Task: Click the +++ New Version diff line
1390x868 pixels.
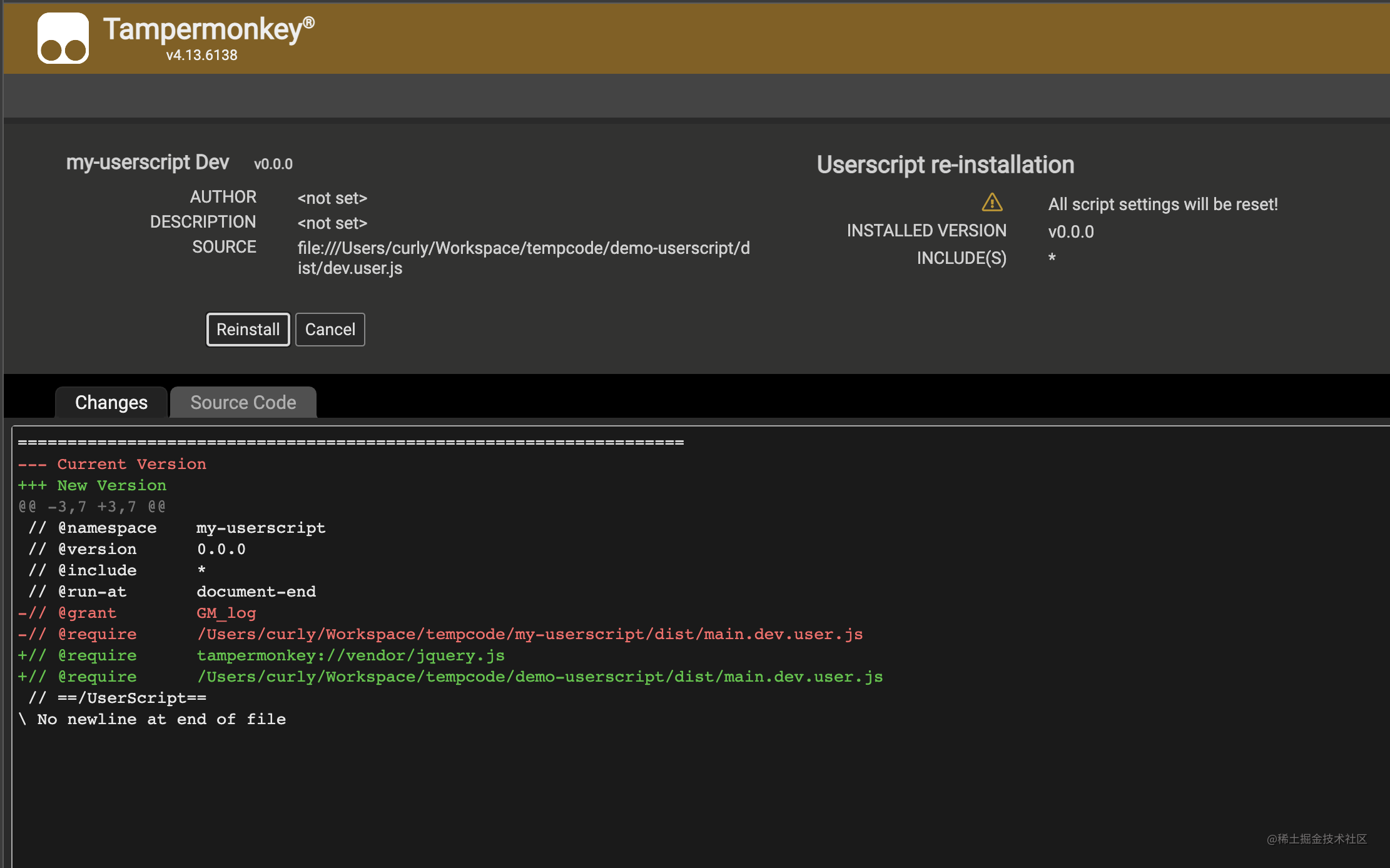Action: tap(92, 485)
